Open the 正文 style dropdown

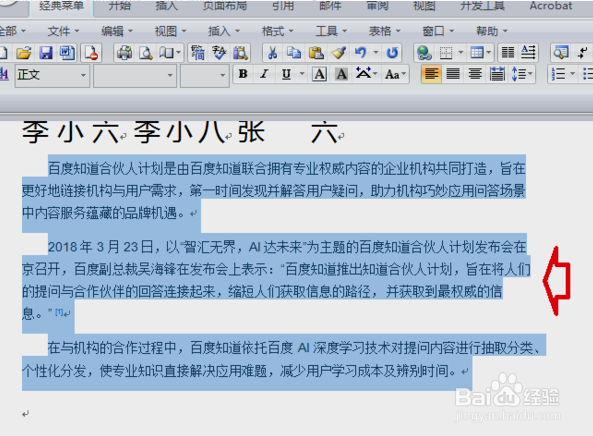pyautogui.click(x=83, y=75)
